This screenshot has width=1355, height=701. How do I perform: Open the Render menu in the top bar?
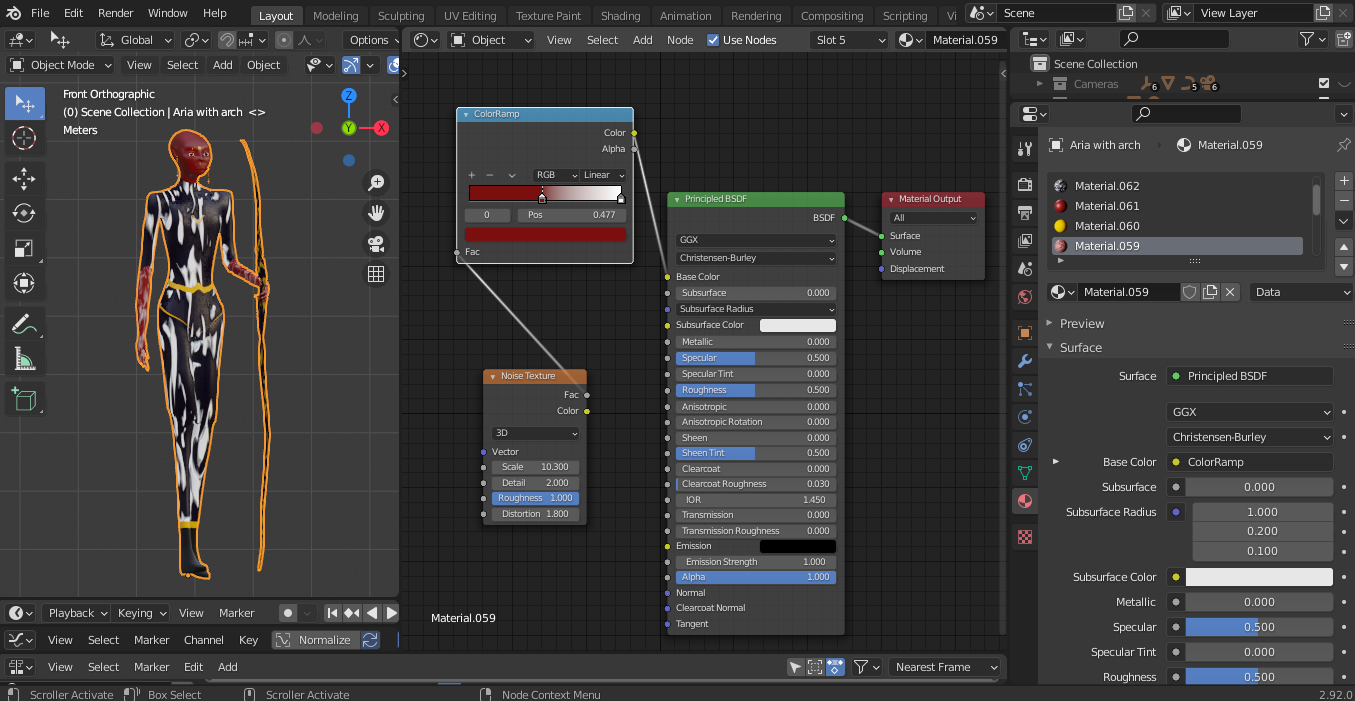click(116, 13)
